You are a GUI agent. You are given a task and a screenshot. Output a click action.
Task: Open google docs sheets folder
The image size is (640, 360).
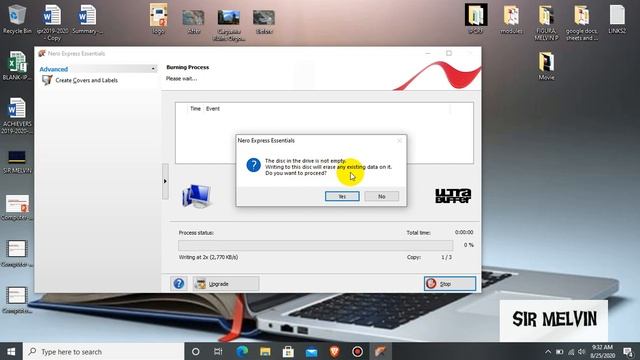coord(582,22)
